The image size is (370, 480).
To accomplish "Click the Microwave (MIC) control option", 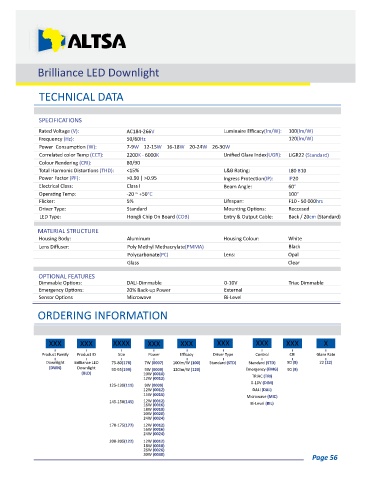I will 262,397.
